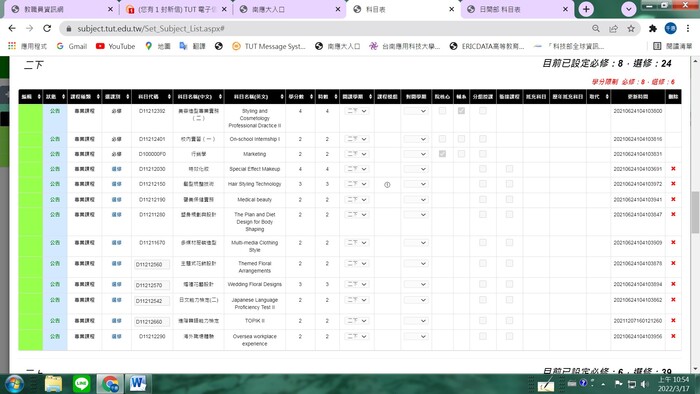Image resolution: width=700 pixels, height=394 pixels.
Task: Switch to the 日間部 科目表 tab
Action: (x=517, y=9)
